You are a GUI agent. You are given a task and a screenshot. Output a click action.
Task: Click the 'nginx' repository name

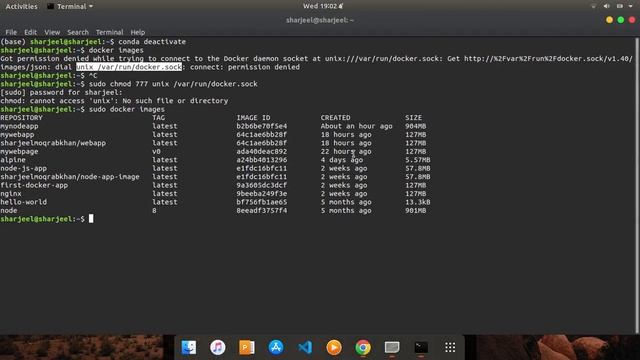[x=11, y=193]
